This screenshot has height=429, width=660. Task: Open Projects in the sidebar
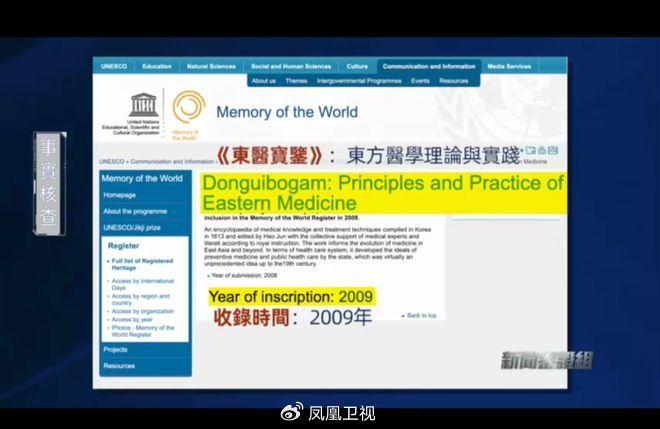point(115,350)
